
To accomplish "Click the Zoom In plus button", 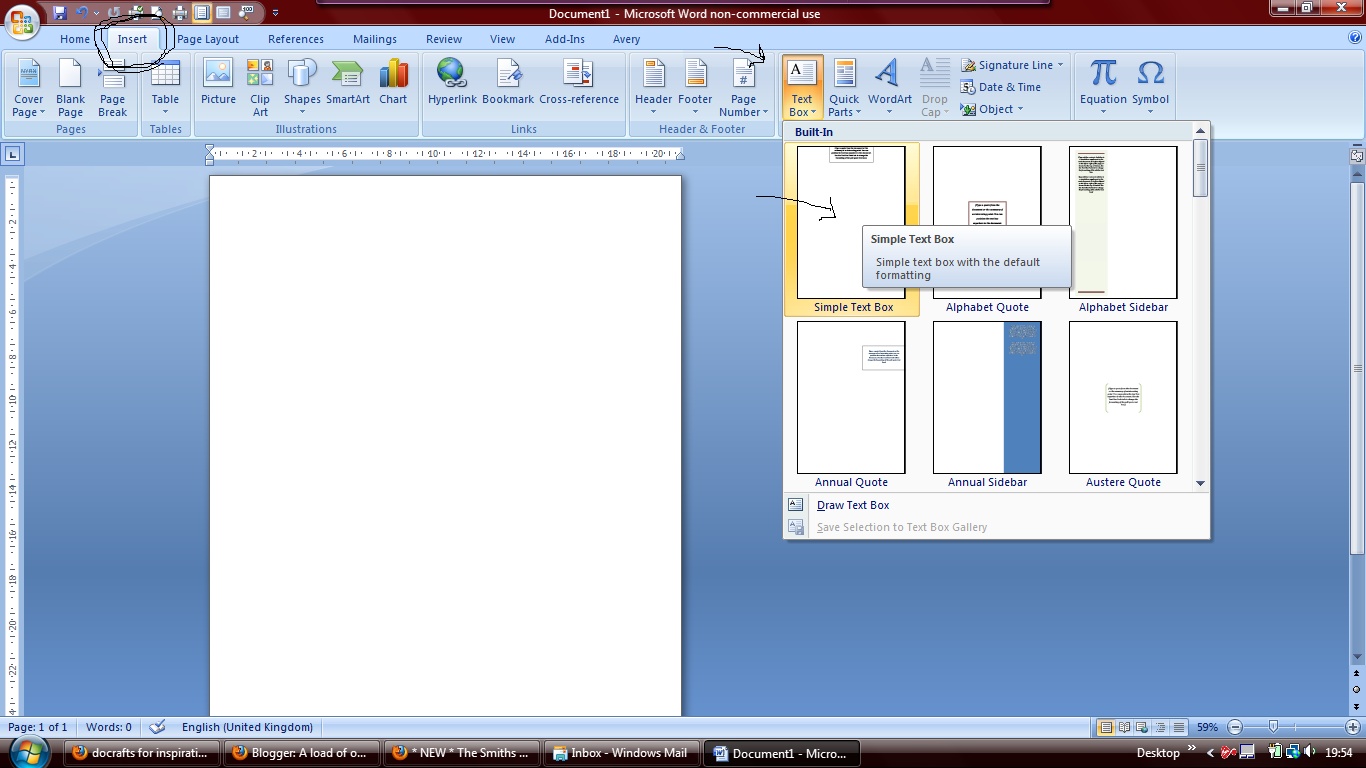I will tap(1353, 727).
